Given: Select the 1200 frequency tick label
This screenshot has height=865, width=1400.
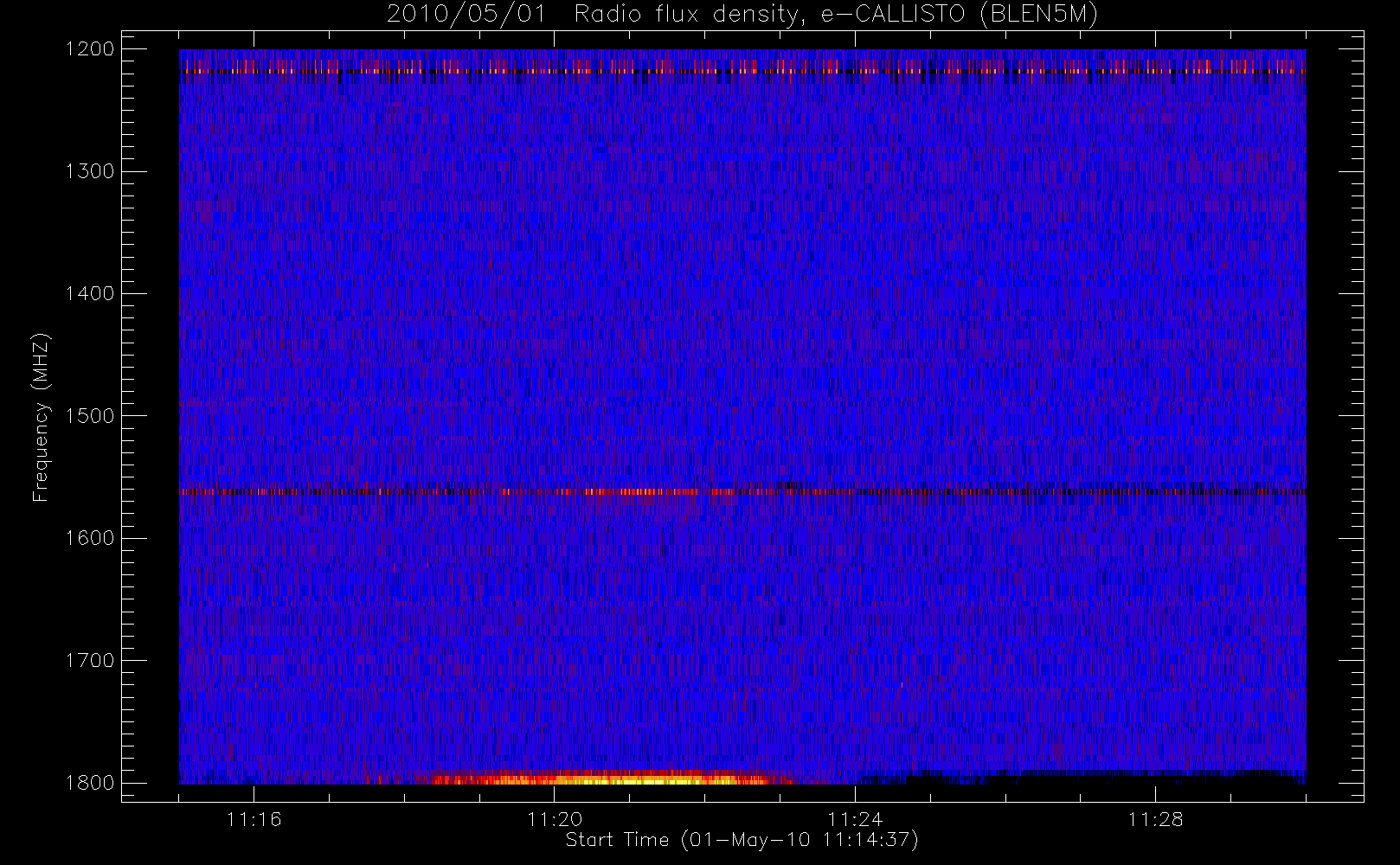Looking at the screenshot, I should (x=91, y=49).
